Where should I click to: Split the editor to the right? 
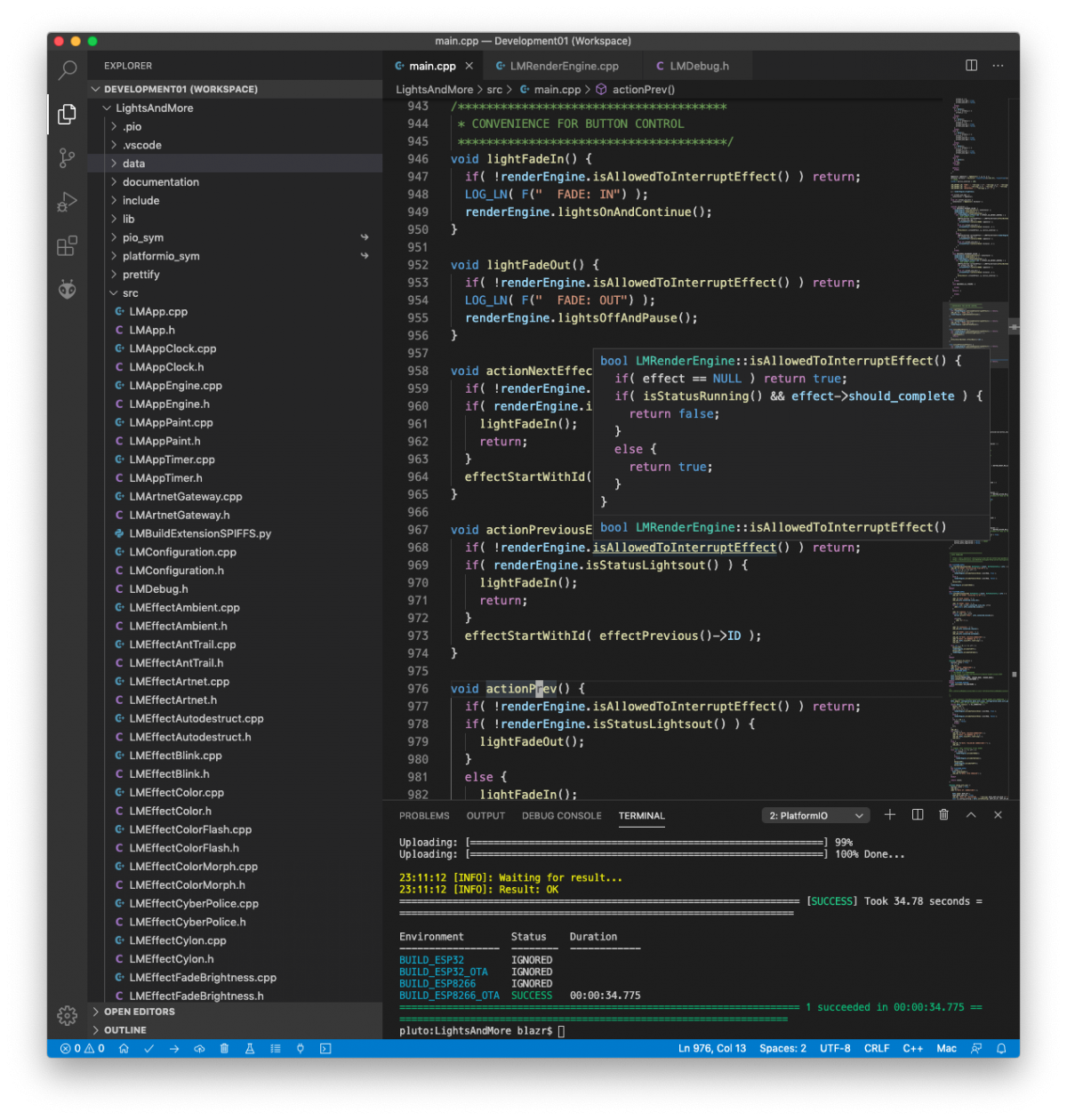(x=971, y=66)
